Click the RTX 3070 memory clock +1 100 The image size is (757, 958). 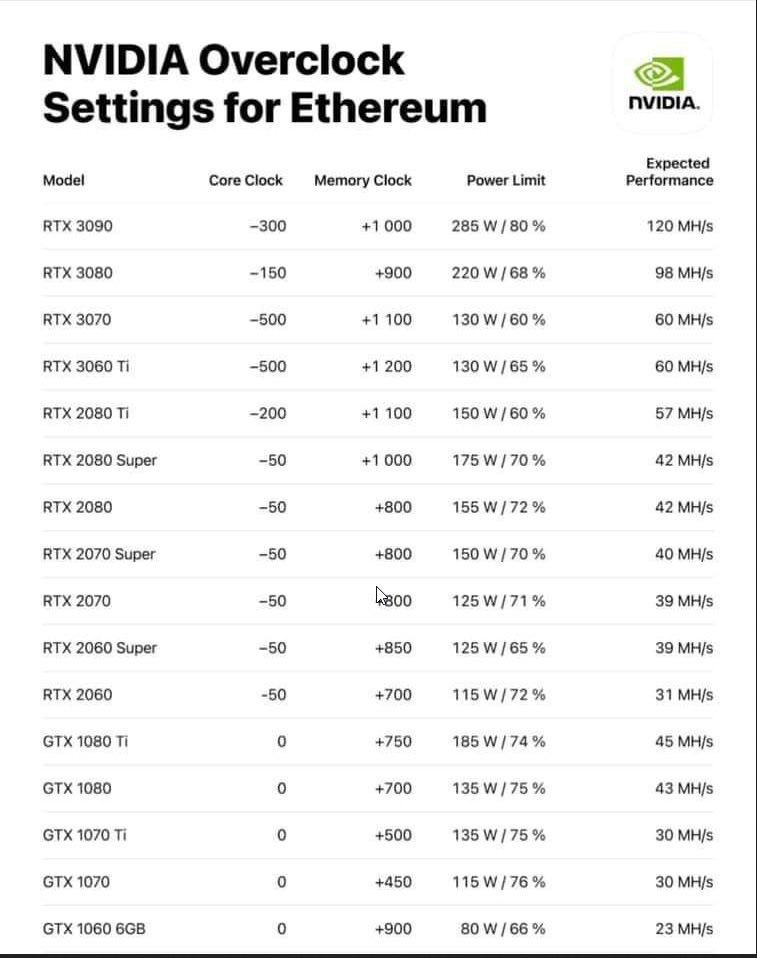386,320
